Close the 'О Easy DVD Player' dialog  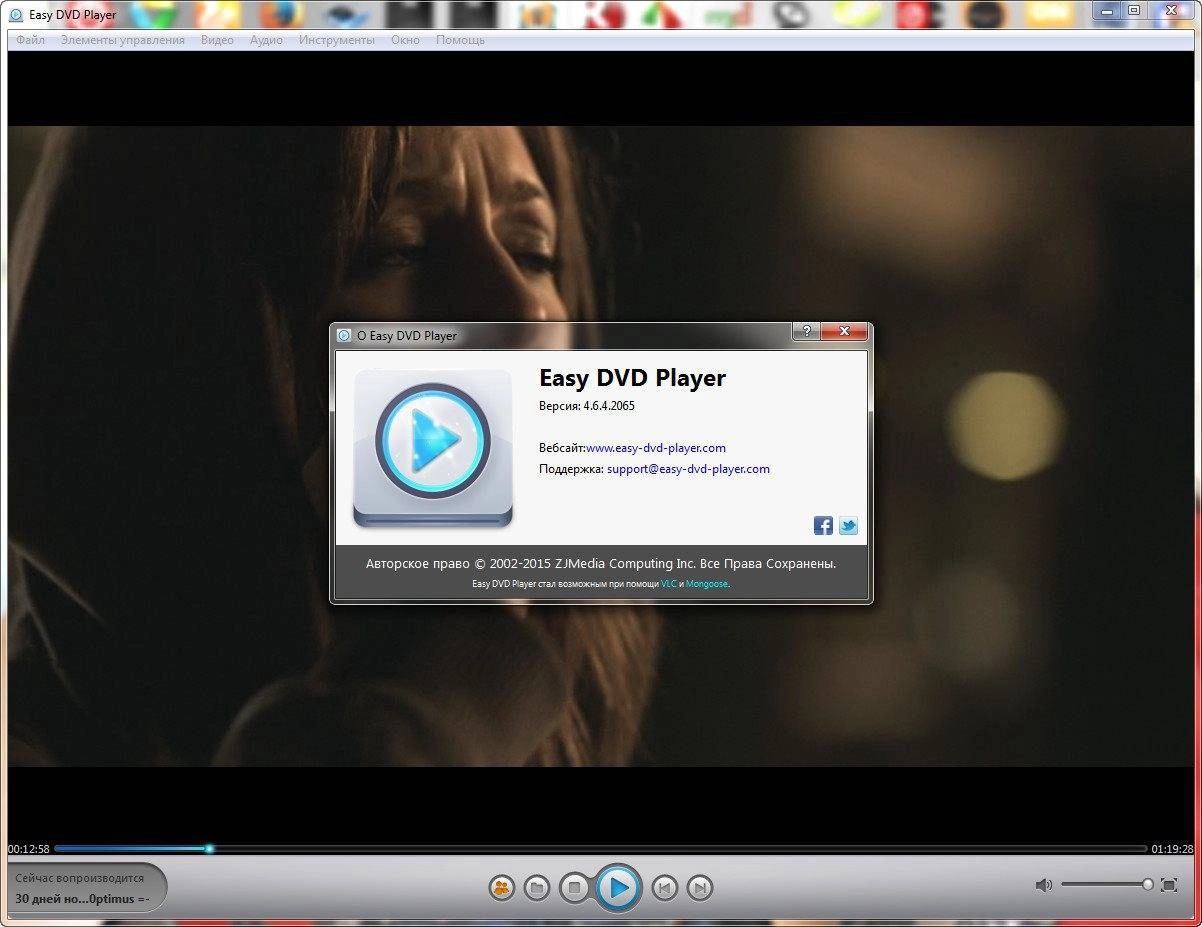click(x=844, y=331)
